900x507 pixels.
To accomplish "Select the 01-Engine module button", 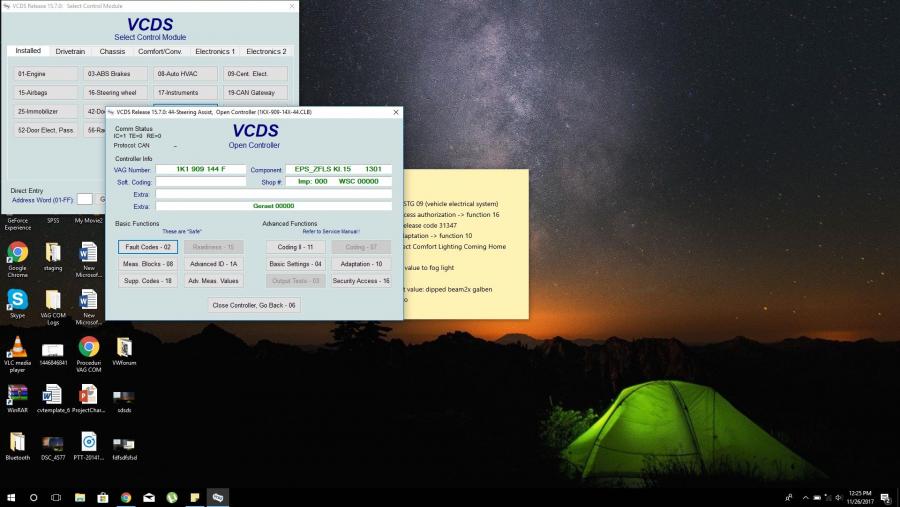I will click(x=46, y=73).
